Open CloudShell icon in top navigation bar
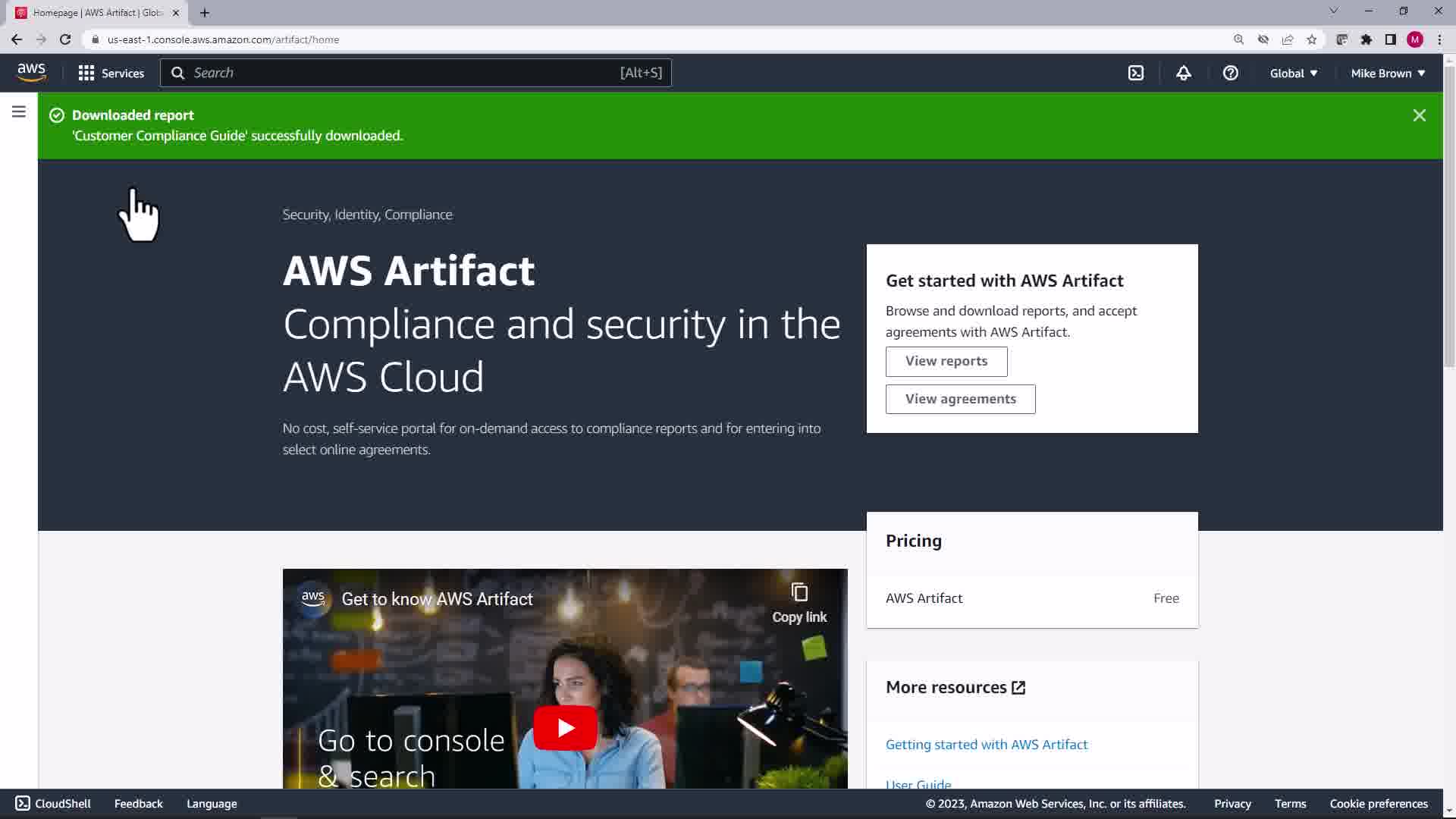 1135,73
